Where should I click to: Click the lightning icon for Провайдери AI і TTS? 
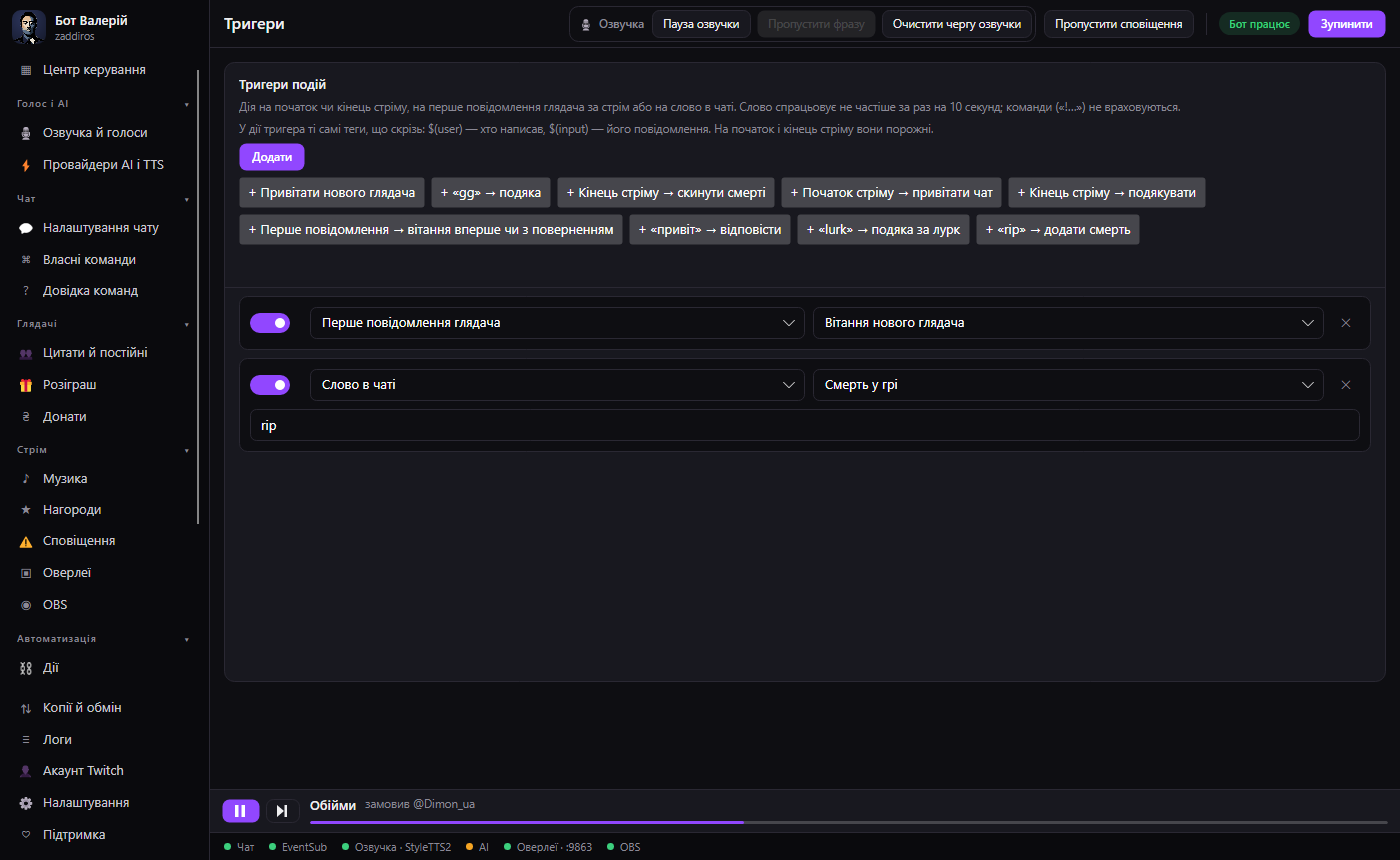[26, 165]
